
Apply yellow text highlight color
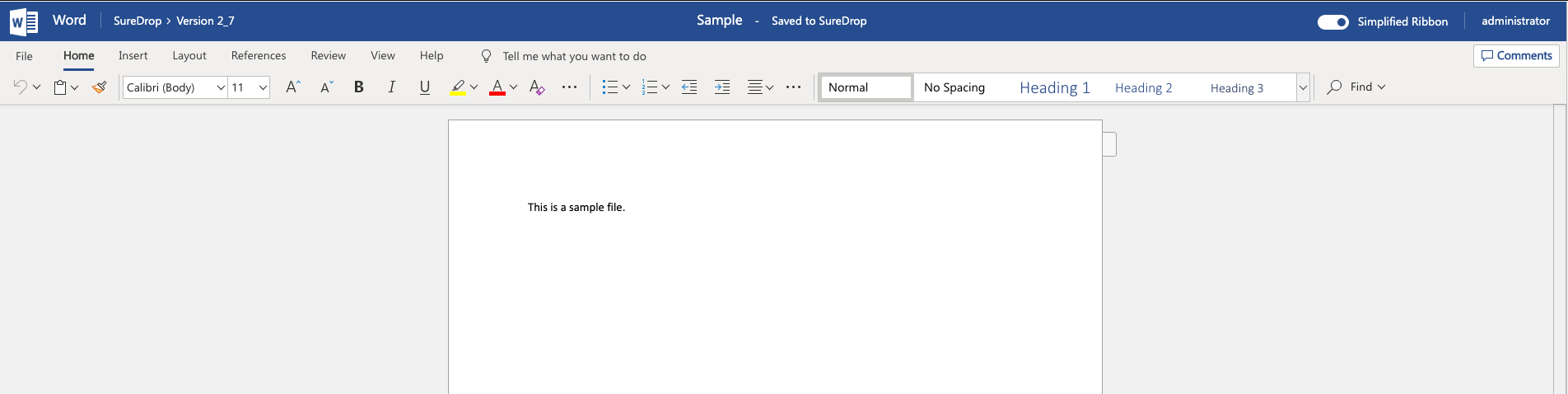click(x=458, y=87)
